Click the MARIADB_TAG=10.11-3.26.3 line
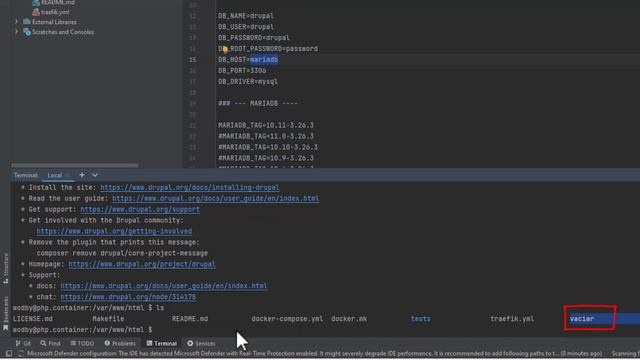 click(266, 125)
